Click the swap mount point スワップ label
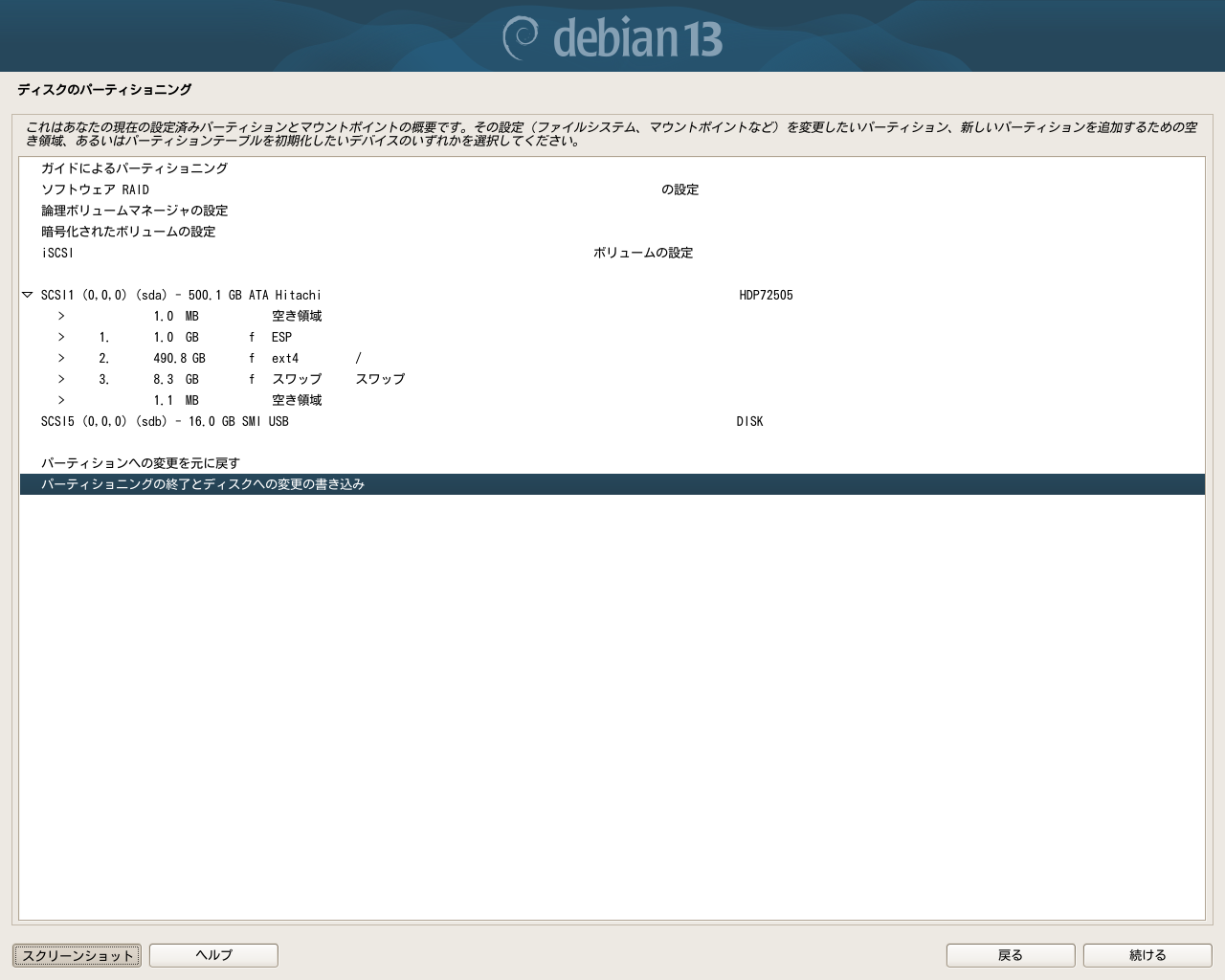1225x980 pixels. [380, 379]
